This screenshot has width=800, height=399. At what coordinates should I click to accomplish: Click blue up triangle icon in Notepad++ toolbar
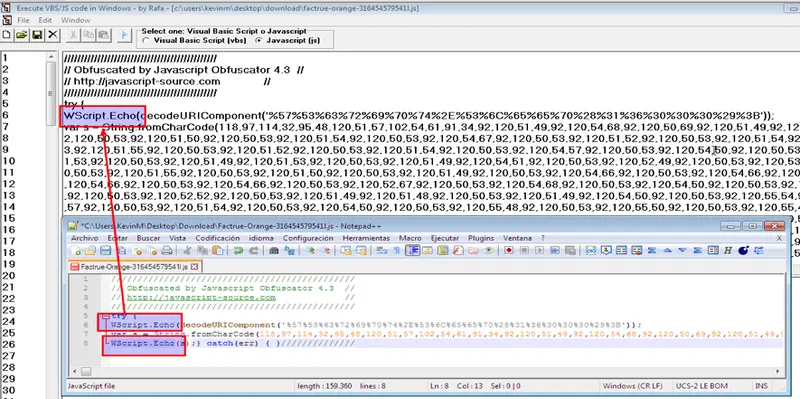(667, 251)
